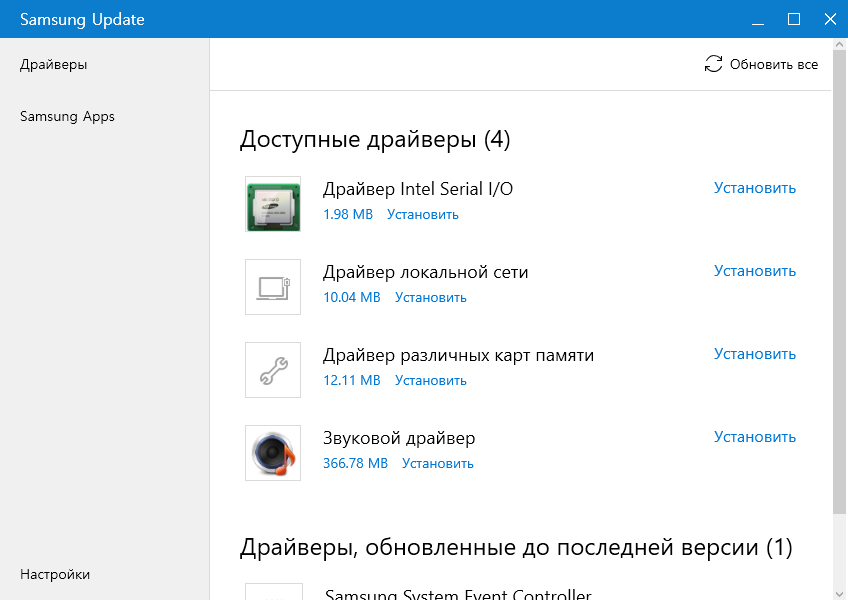The image size is (848, 600).
Task: Install memory card driver via right button
Action: 755,354
